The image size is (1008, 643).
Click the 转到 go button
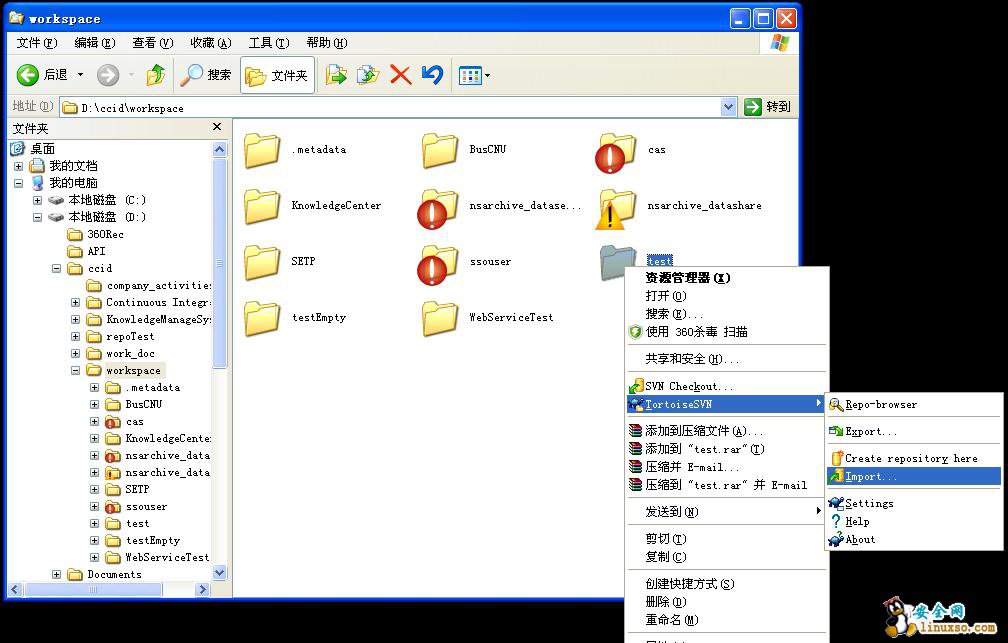768,107
